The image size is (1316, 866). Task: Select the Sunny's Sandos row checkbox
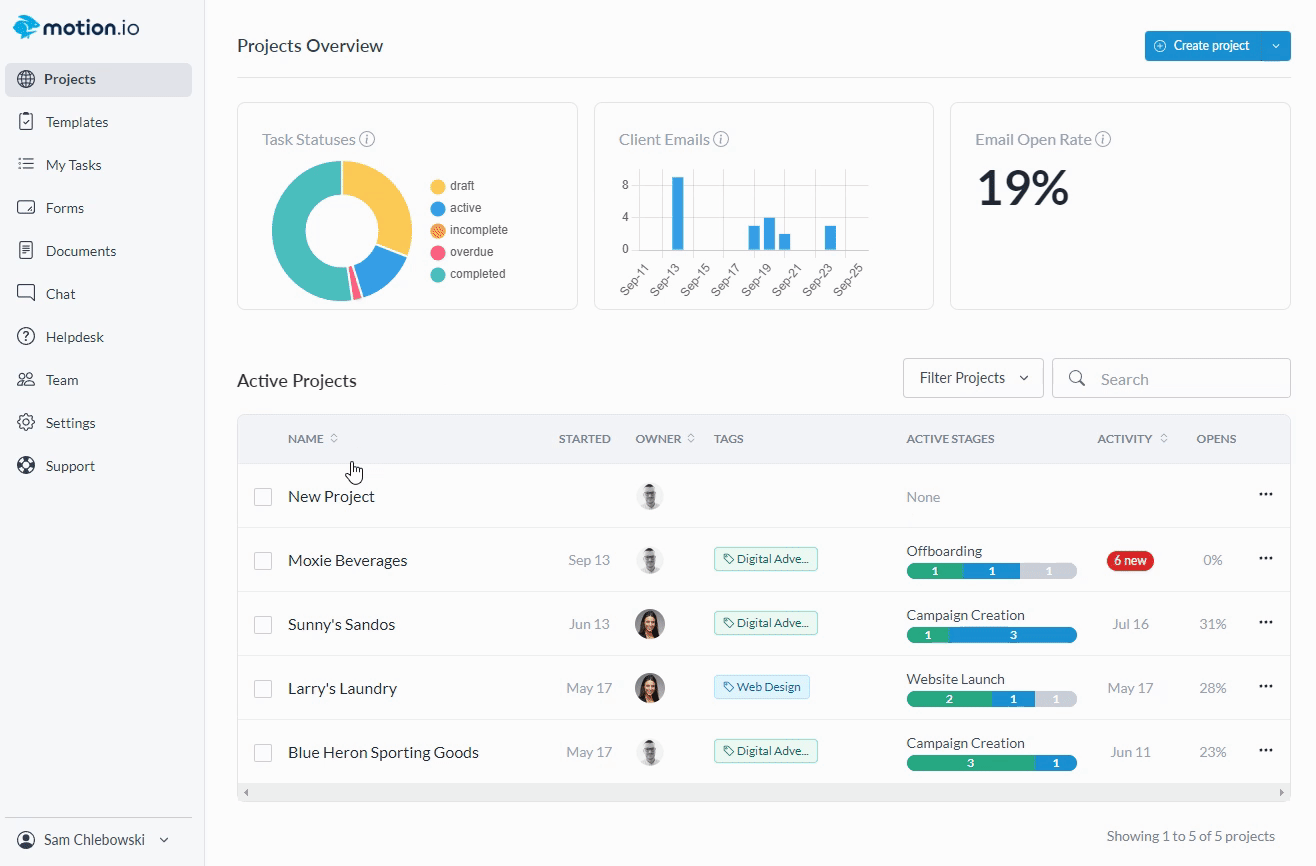tap(263, 625)
